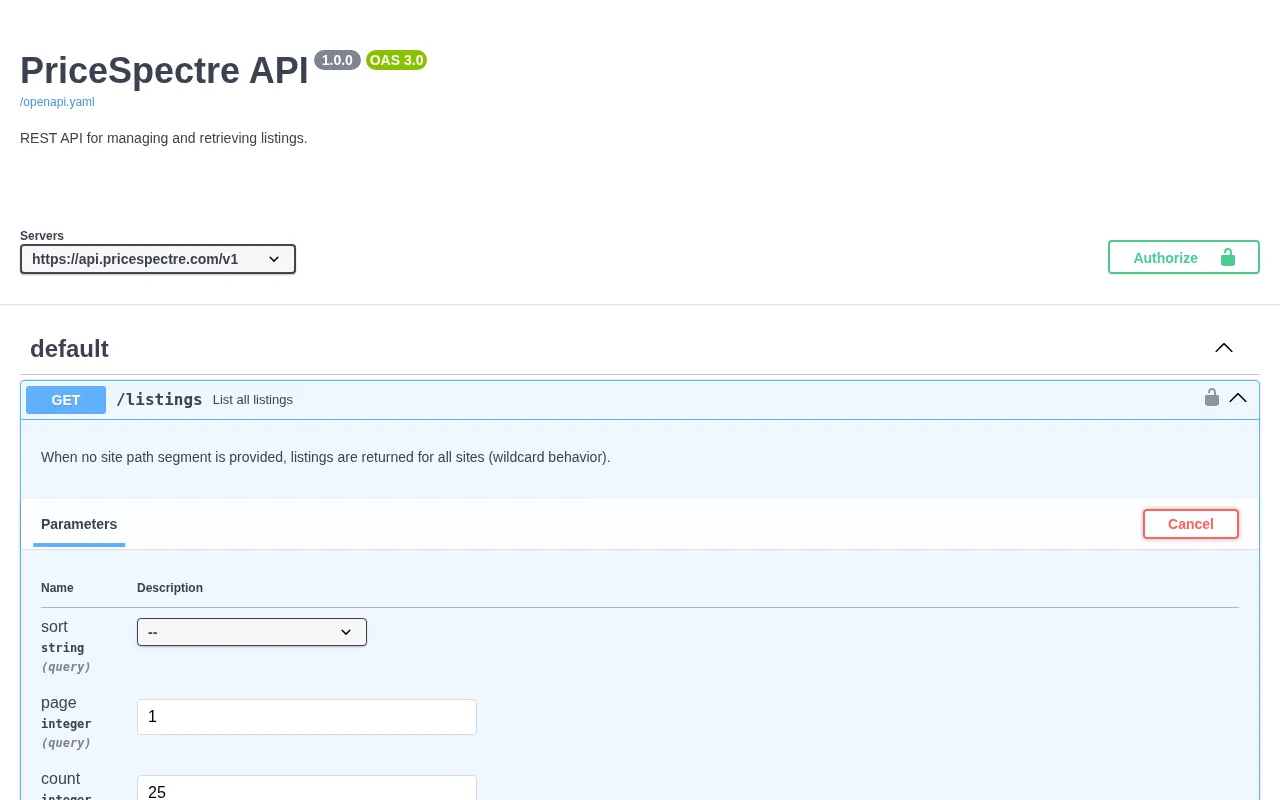Click the default section heading

tap(69, 349)
